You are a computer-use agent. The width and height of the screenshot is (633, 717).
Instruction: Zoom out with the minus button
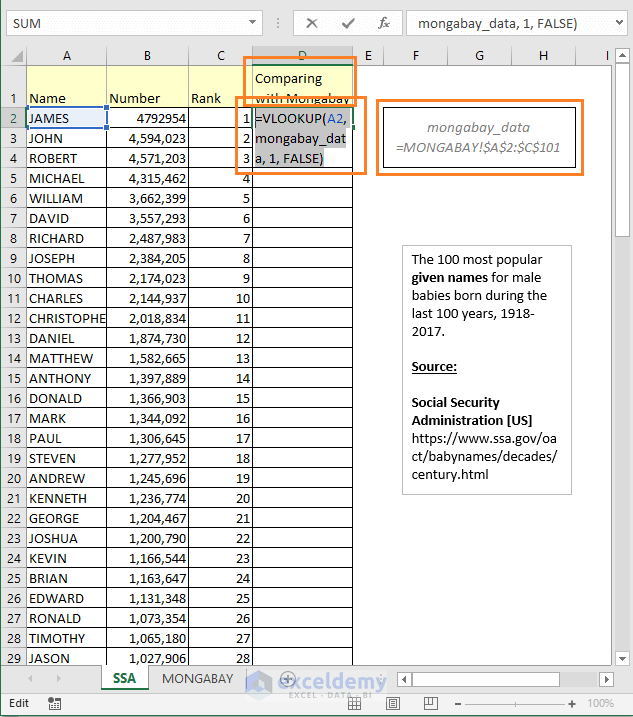point(458,704)
